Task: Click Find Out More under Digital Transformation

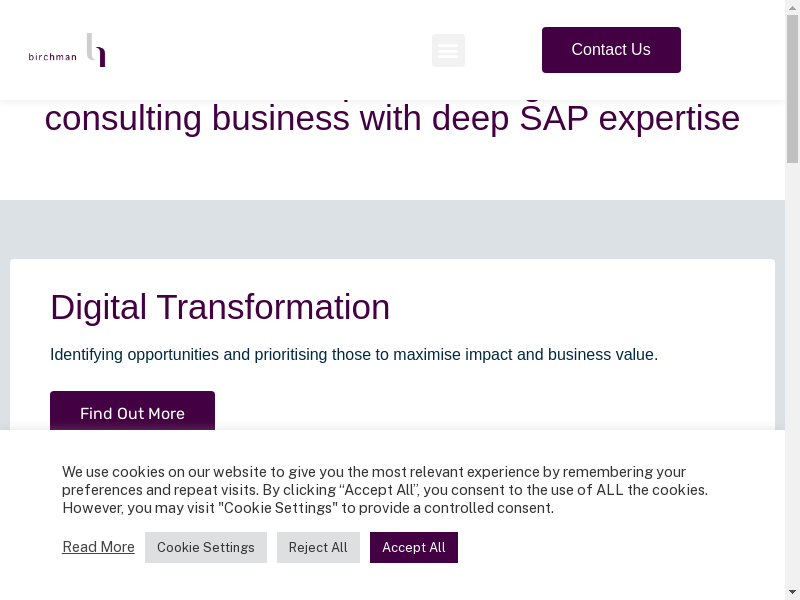Action: [132, 413]
